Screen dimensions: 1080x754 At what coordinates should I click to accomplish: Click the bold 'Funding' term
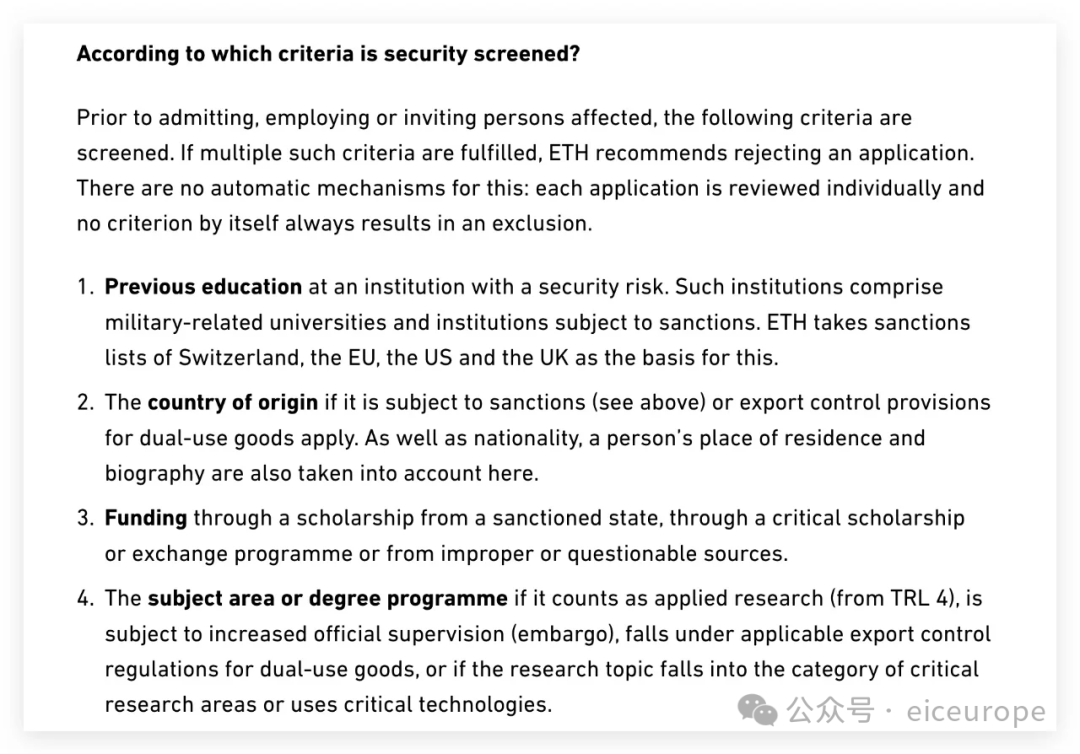(146, 518)
